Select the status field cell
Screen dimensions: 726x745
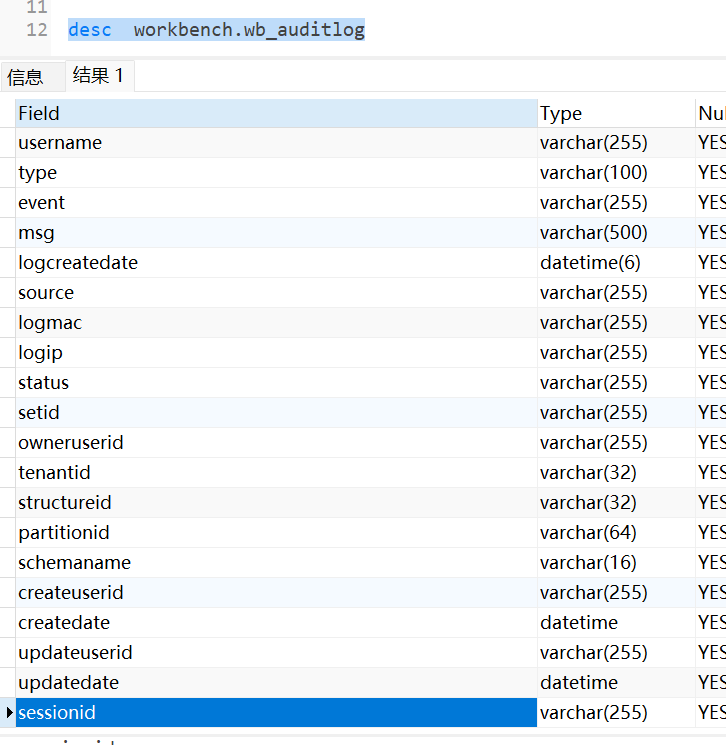click(x=277, y=382)
